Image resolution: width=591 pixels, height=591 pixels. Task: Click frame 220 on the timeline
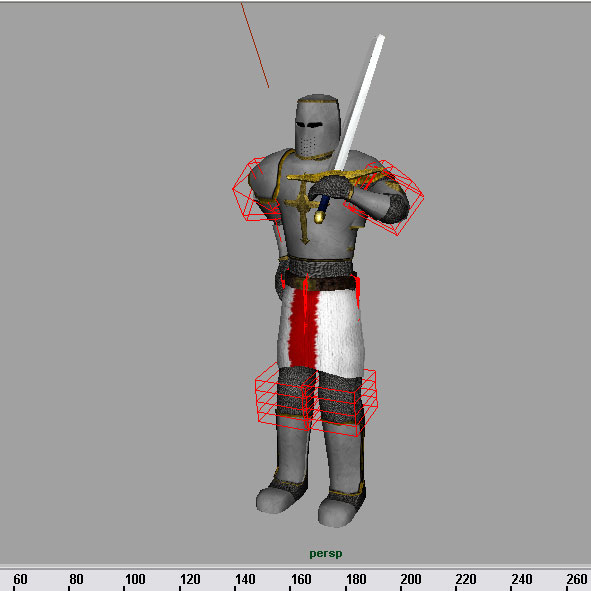pos(466,579)
